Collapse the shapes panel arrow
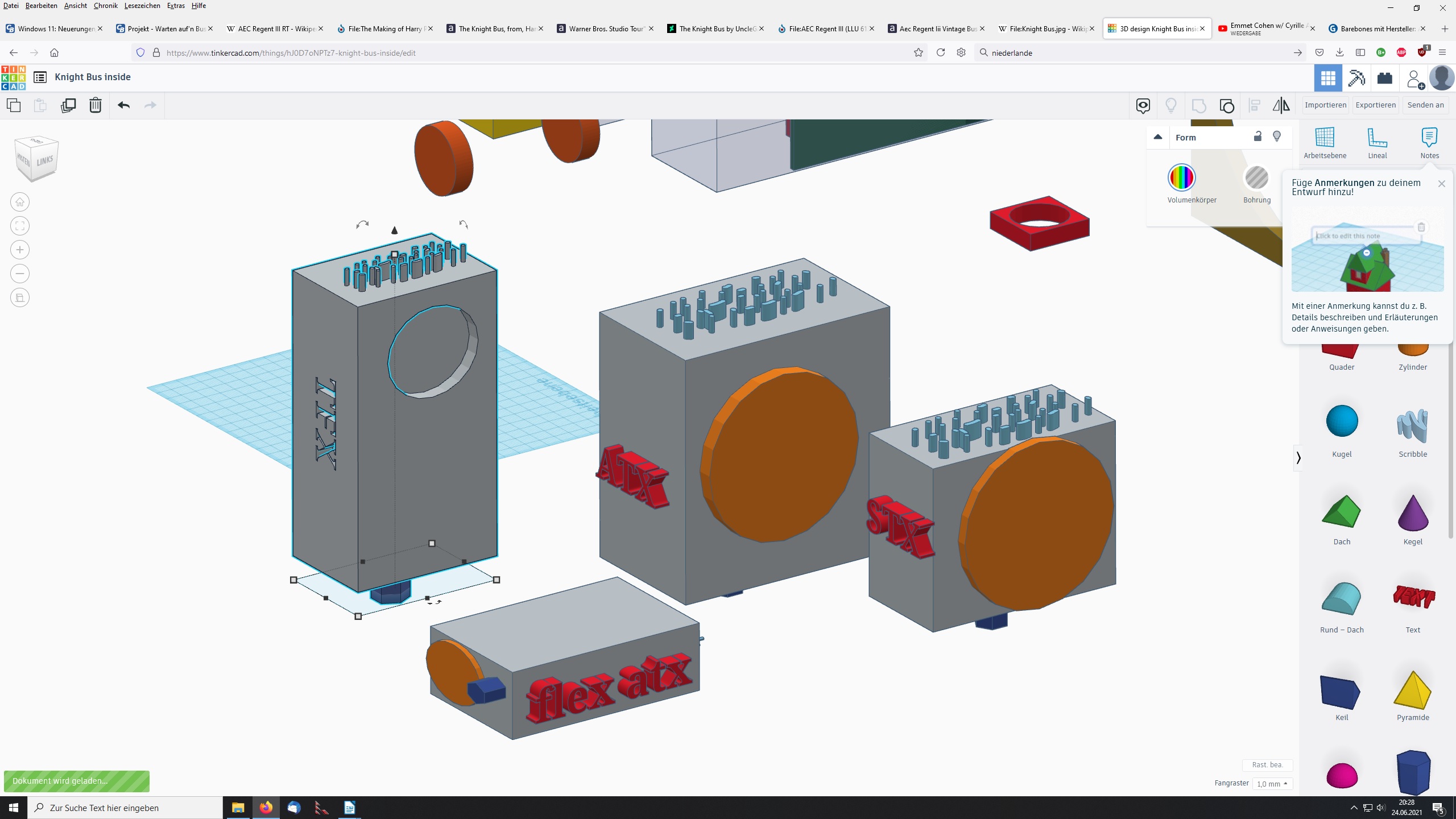Screen dimensions: 1456x819 point(1298,458)
